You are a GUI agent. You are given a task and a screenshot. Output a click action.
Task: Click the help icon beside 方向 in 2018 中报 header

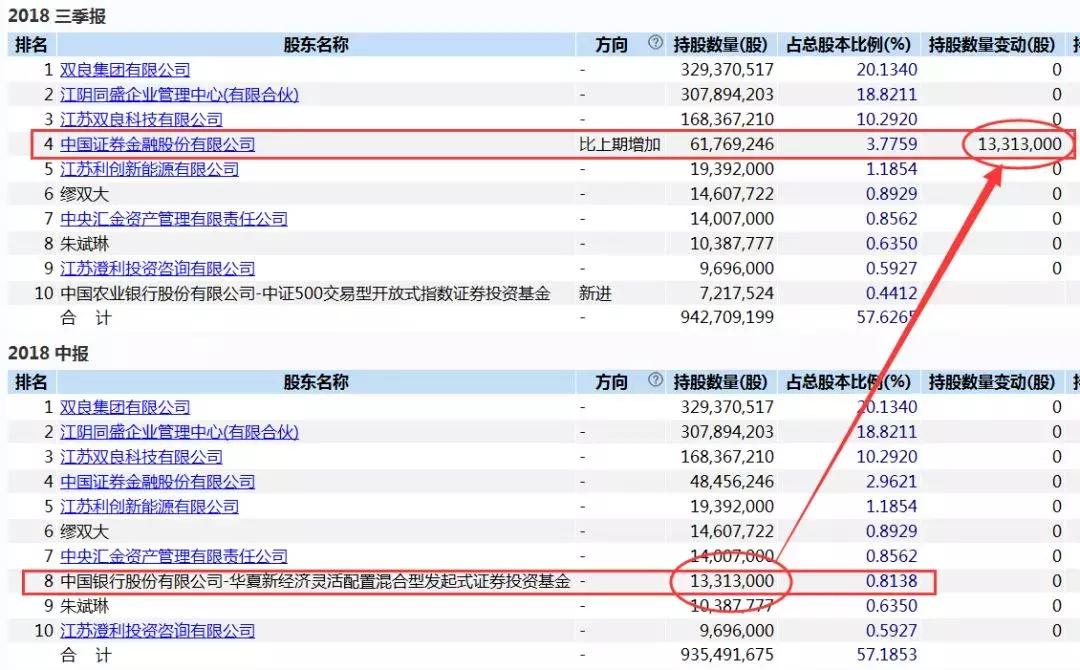[655, 380]
